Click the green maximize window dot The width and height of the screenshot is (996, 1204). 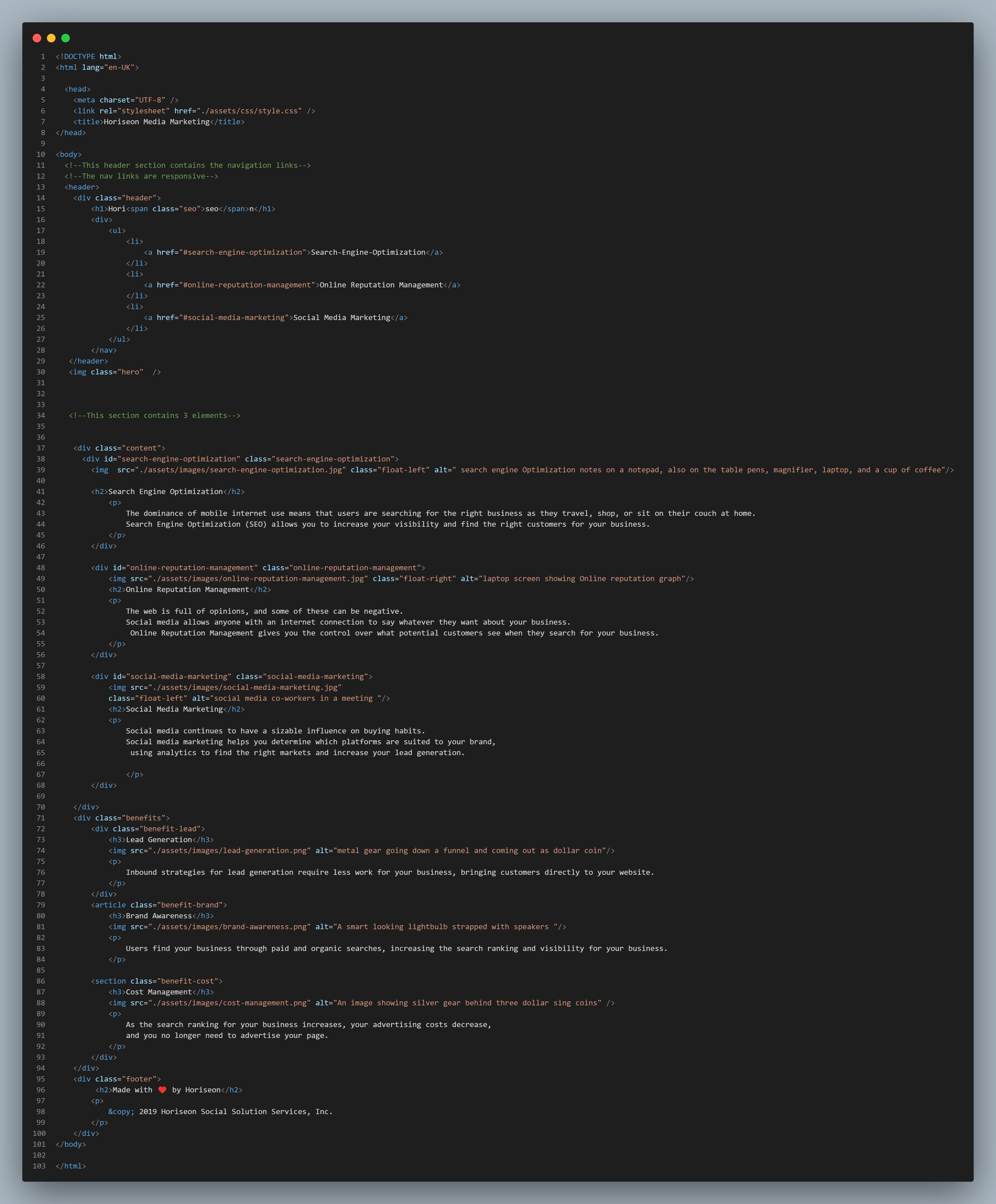pos(65,38)
